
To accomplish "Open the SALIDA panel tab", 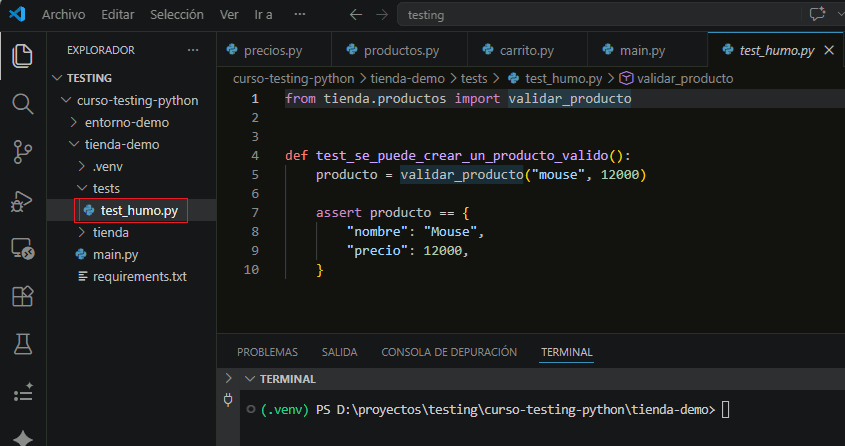I will [340, 352].
